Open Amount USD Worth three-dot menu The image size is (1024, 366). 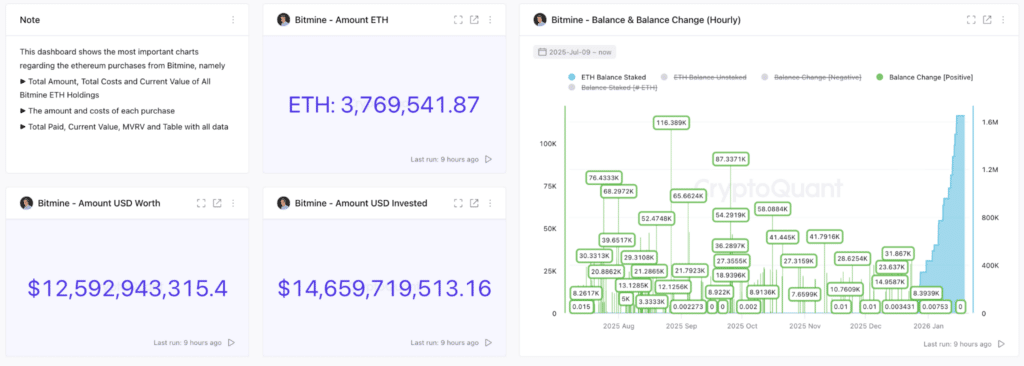tap(233, 203)
